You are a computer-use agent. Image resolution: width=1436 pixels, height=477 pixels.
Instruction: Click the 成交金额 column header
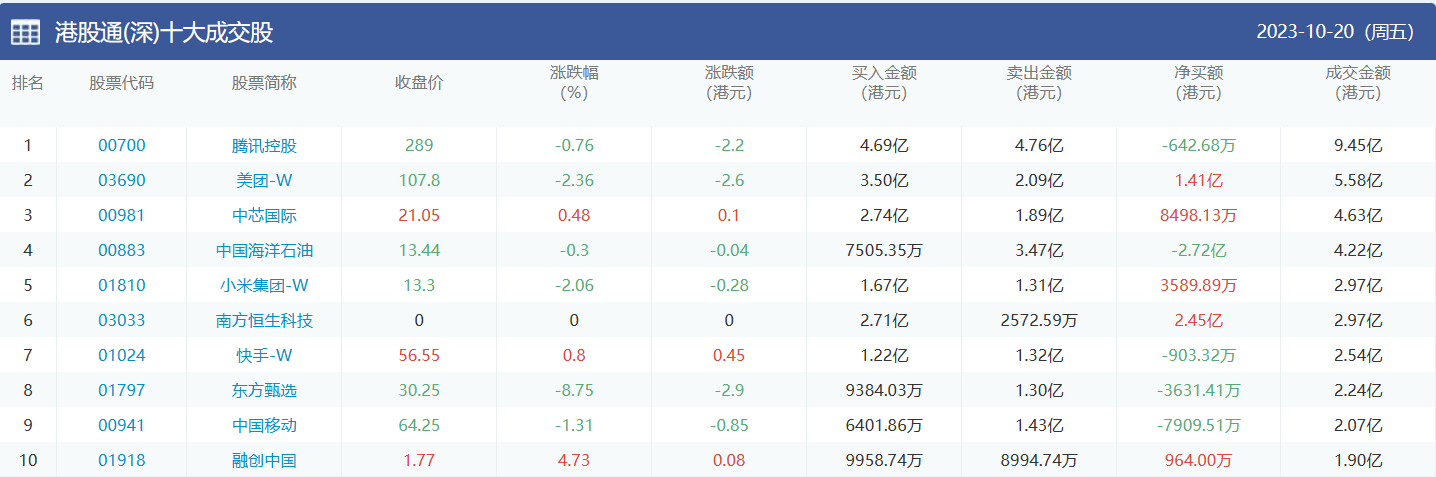(1357, 82)
